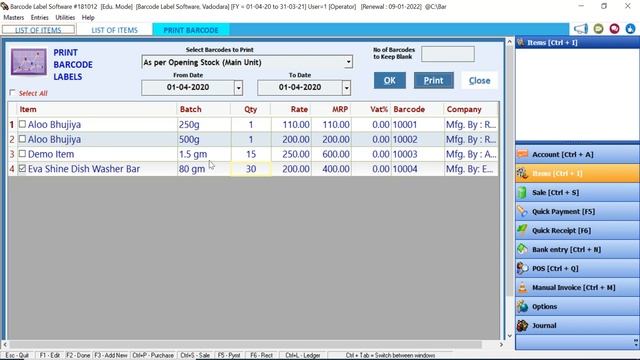This screenshot has height=360, width=640.
Task: Click MRP value 600.00
Action: [336, 154]
